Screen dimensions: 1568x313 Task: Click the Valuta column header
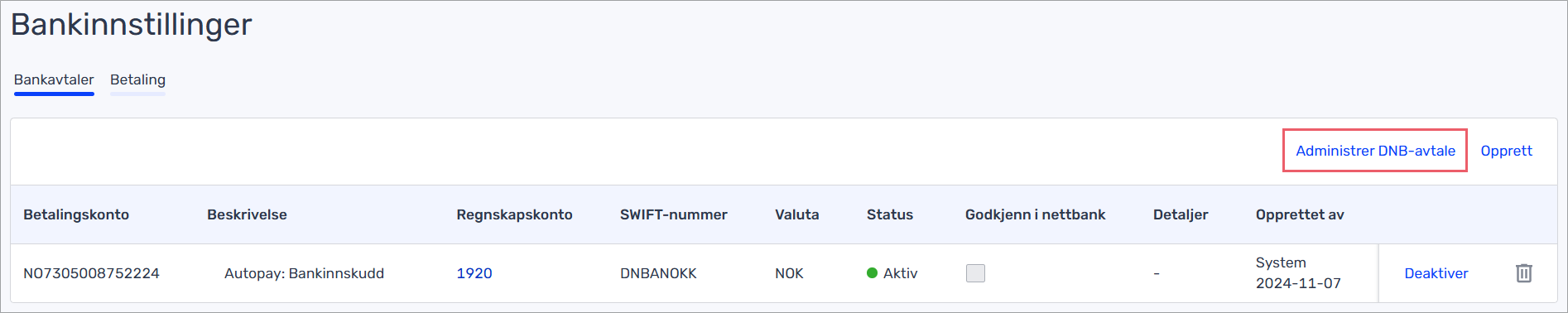(x=796, y=214)
